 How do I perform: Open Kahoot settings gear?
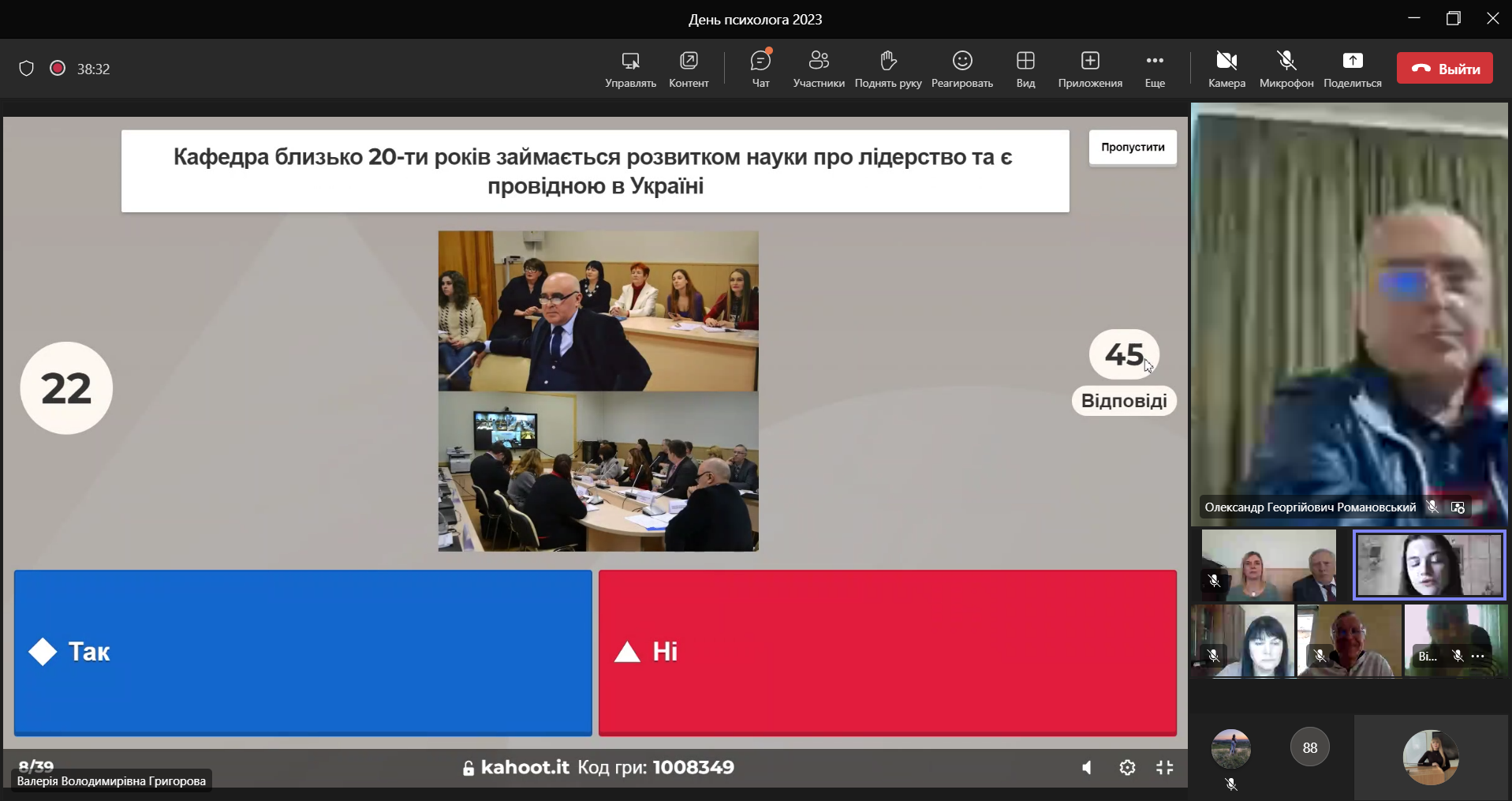1127,768
